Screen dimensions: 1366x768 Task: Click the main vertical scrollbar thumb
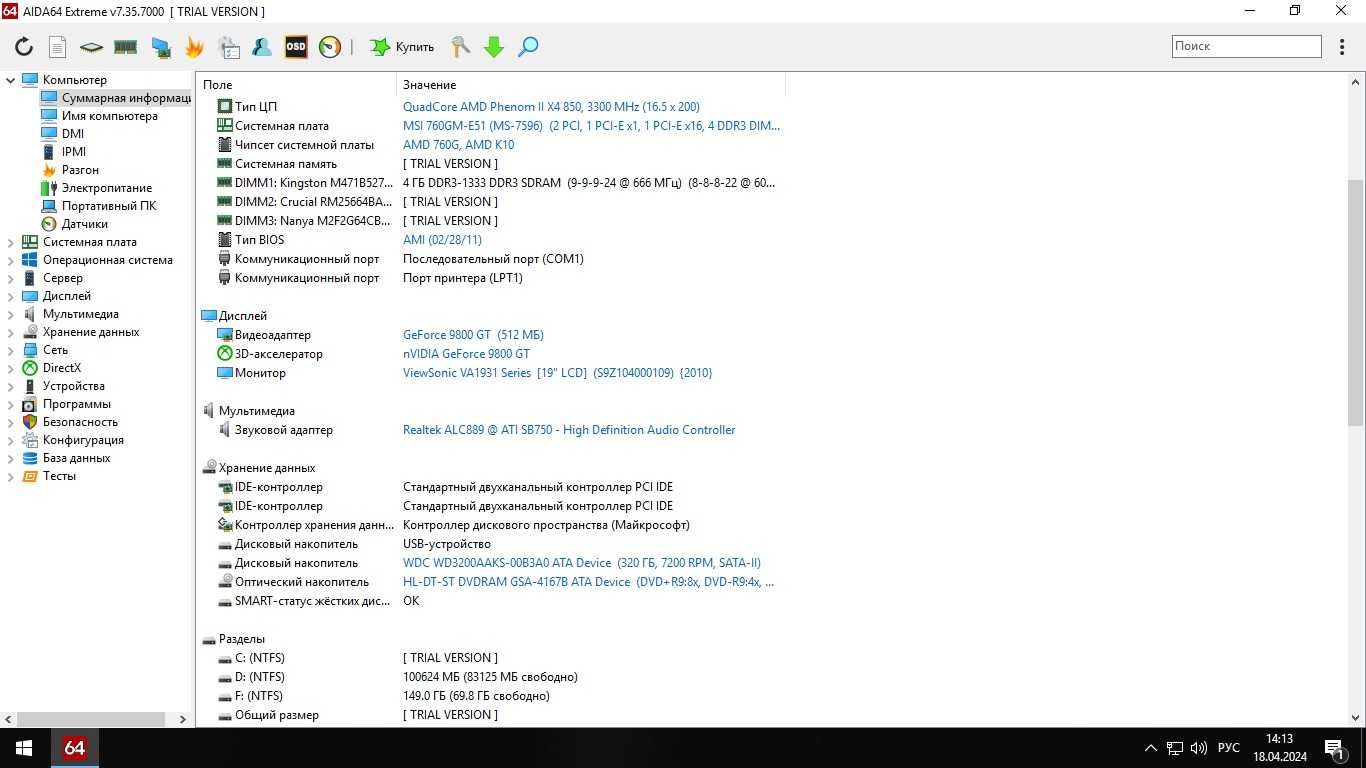(1356, 303)
